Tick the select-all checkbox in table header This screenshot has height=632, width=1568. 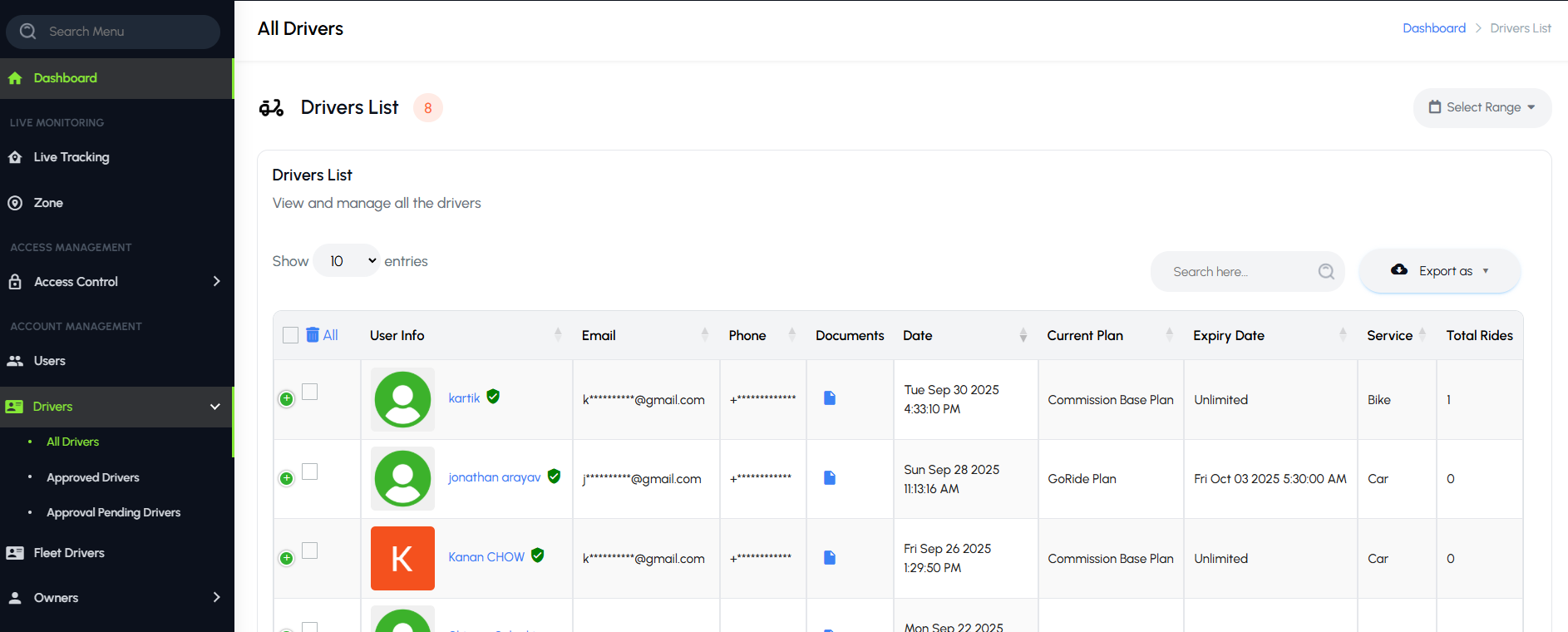pos(290,335)
